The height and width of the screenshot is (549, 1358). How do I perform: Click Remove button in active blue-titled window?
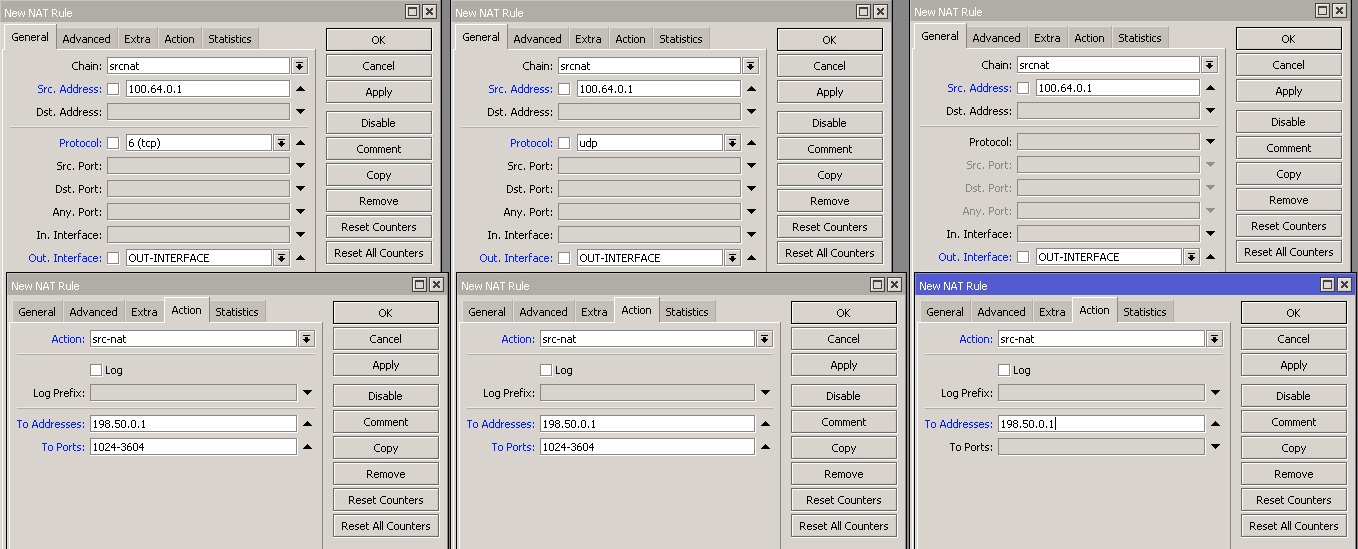tap(1293, 474)
